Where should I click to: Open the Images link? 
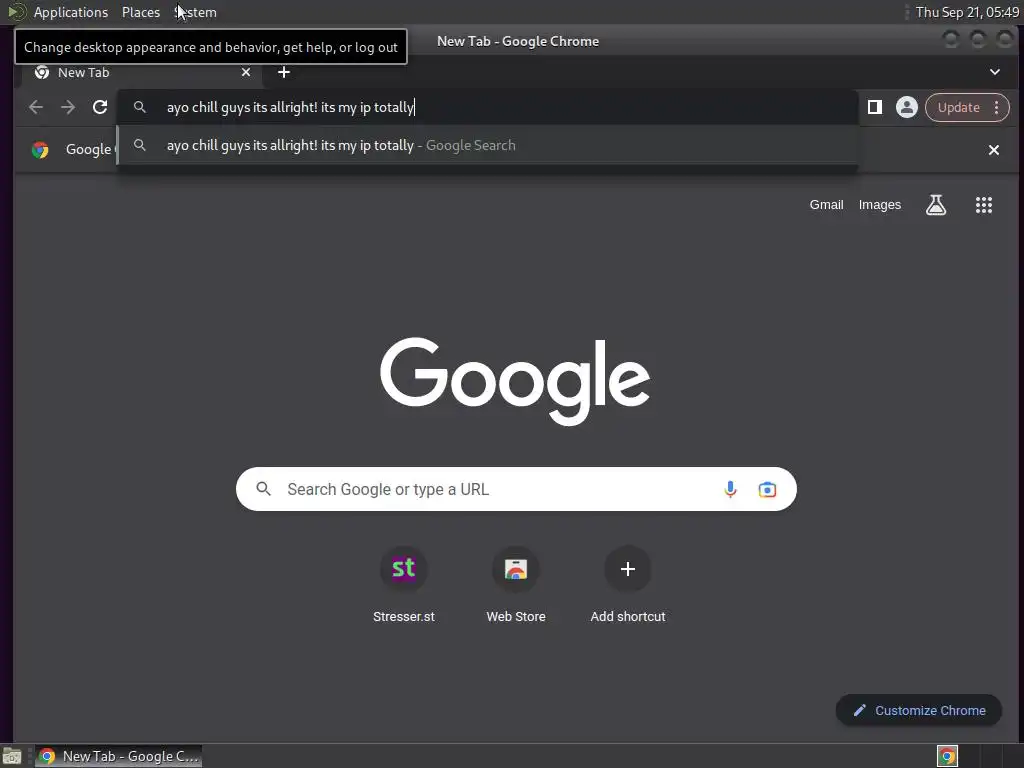pos(880,204)
